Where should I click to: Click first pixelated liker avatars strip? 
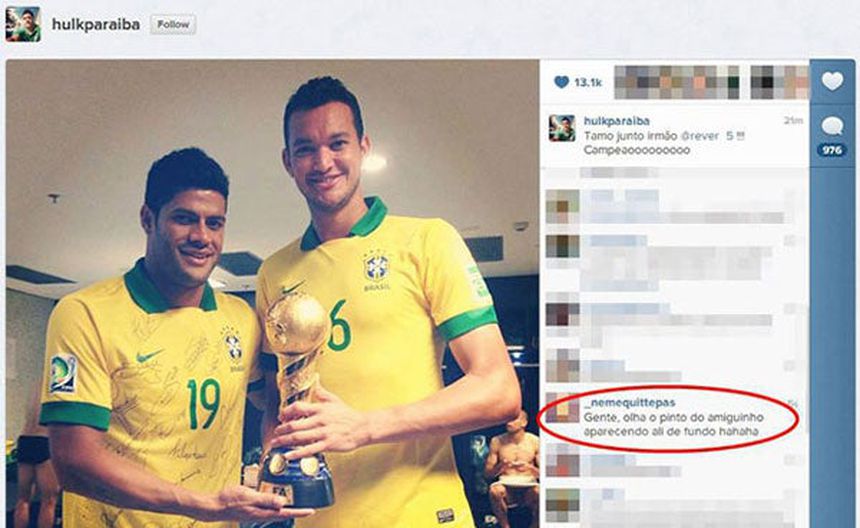[x=677, y=82]
